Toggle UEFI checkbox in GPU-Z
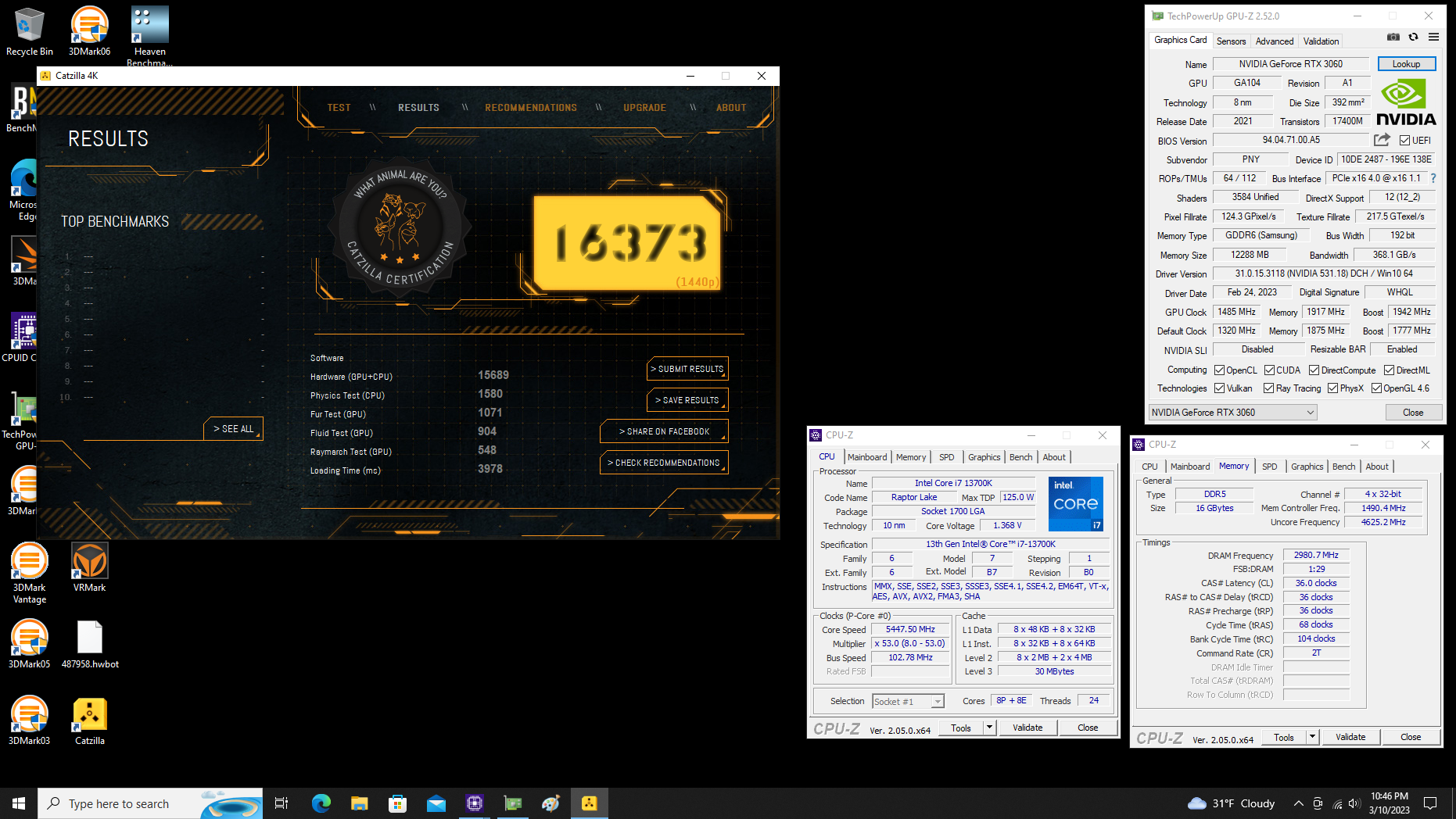The height and width of the screenshot is (819, 1456). point(1404,141)
